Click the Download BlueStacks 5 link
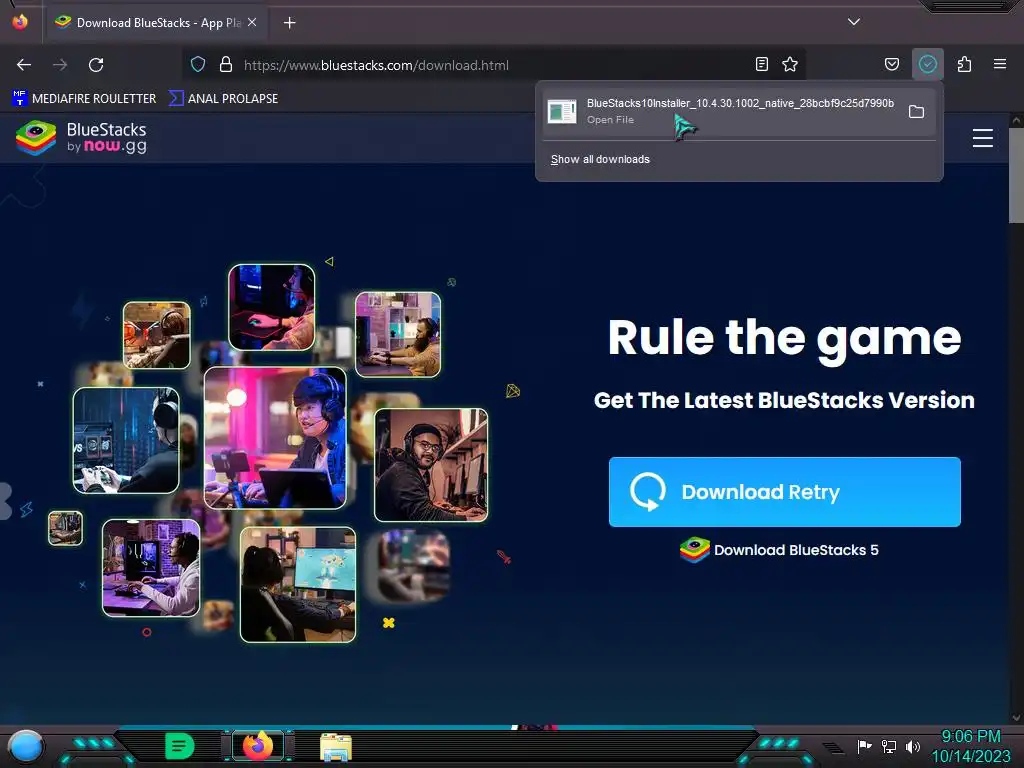The height and width of the screenshot is (768, 1024). 778,550
